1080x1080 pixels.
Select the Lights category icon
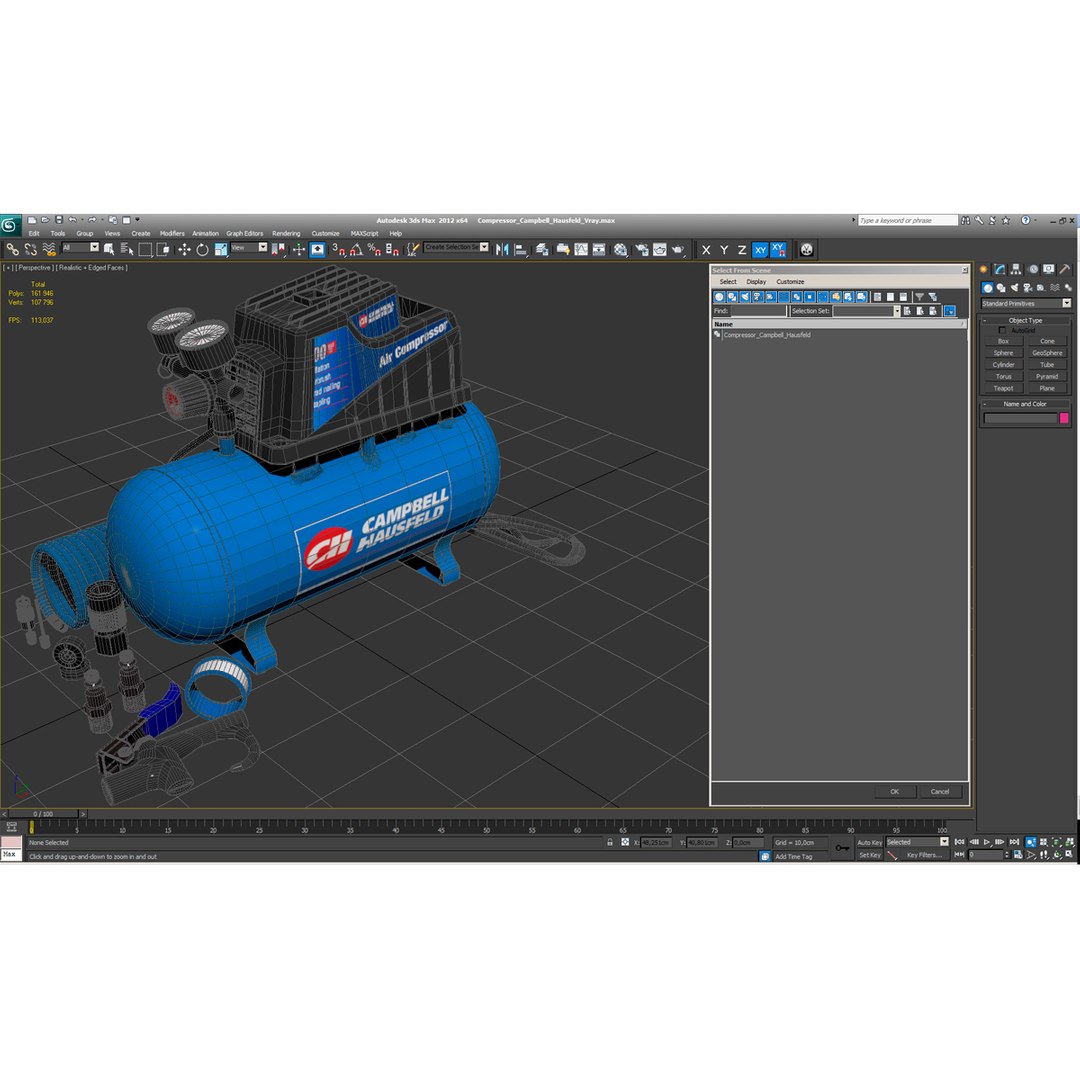[x=1014, y=288]
